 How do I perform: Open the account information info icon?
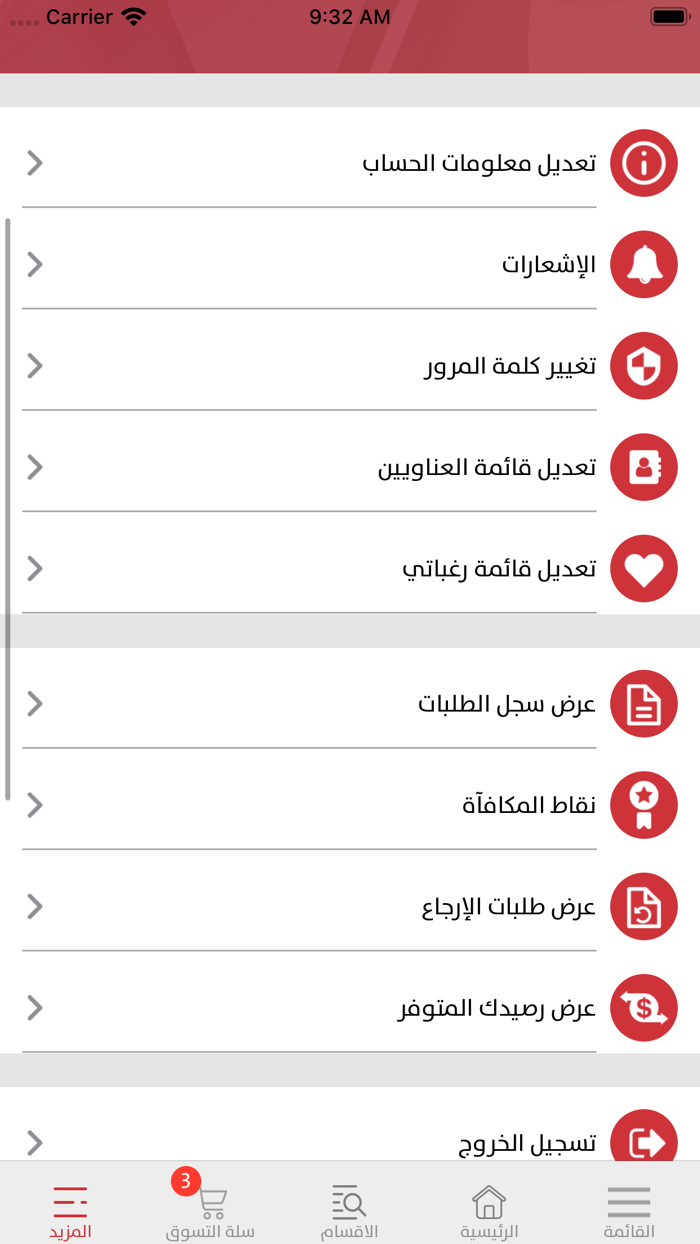[x=643, y=163]
